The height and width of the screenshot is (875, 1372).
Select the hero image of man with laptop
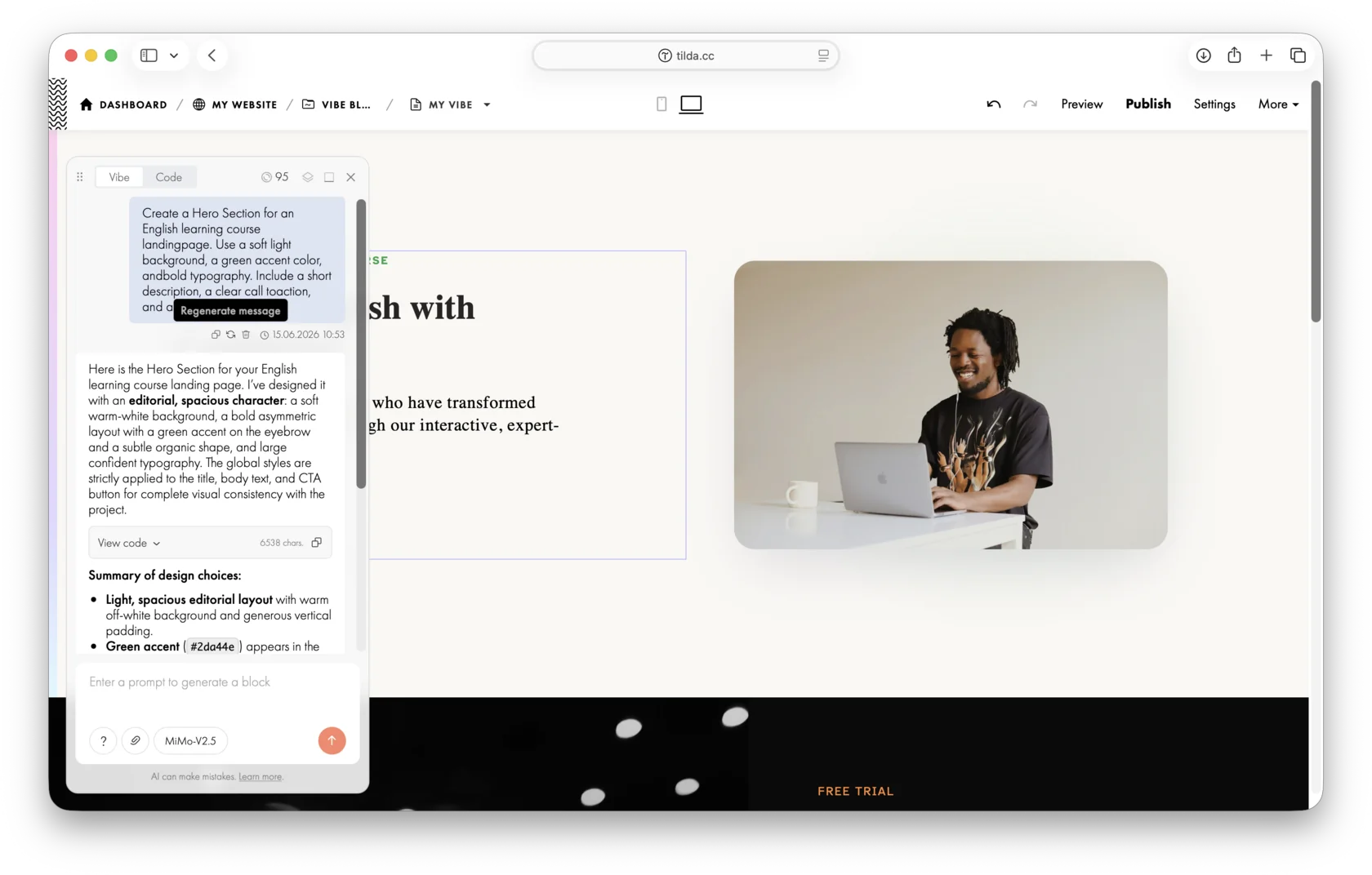[x=950, y=405]
